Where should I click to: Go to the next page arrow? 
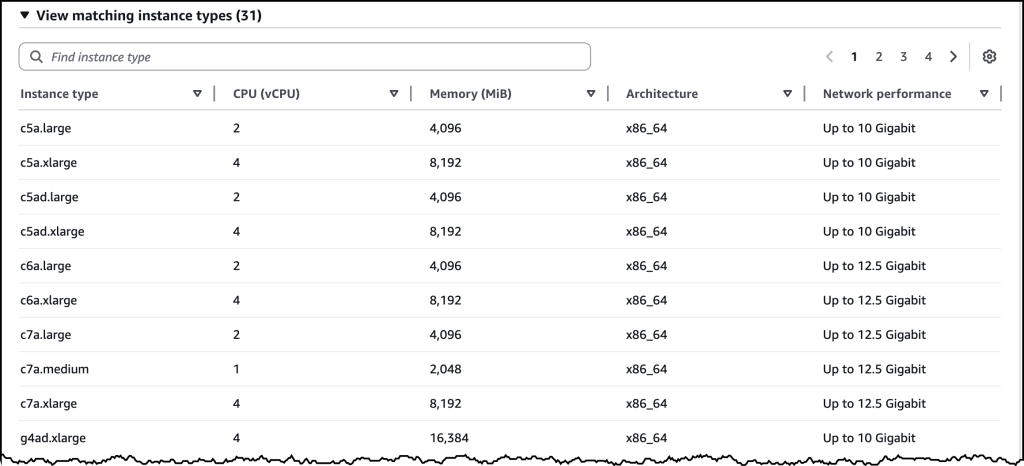[953, 57]
